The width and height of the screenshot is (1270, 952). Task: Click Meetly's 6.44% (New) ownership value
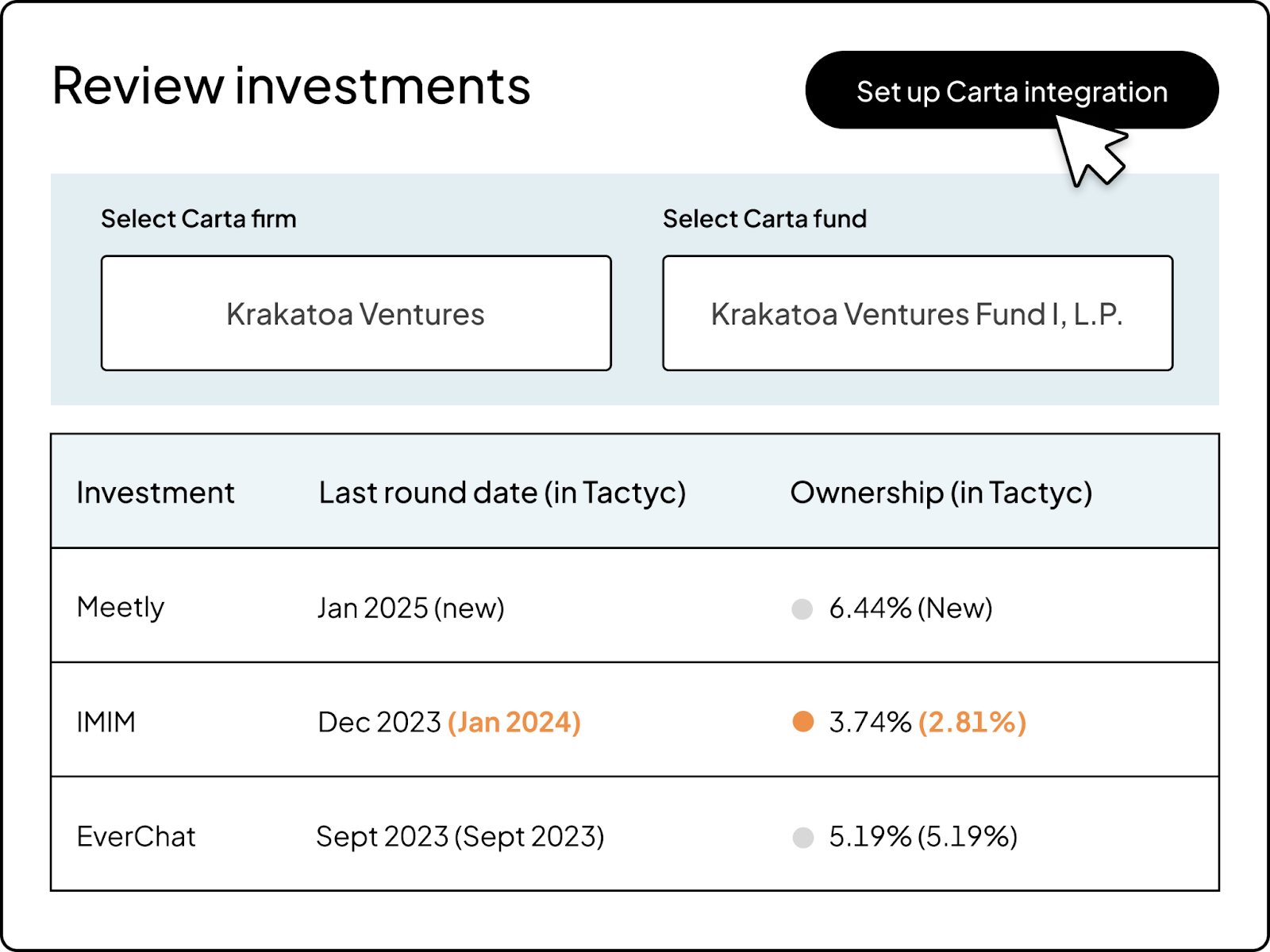[910, 608]
